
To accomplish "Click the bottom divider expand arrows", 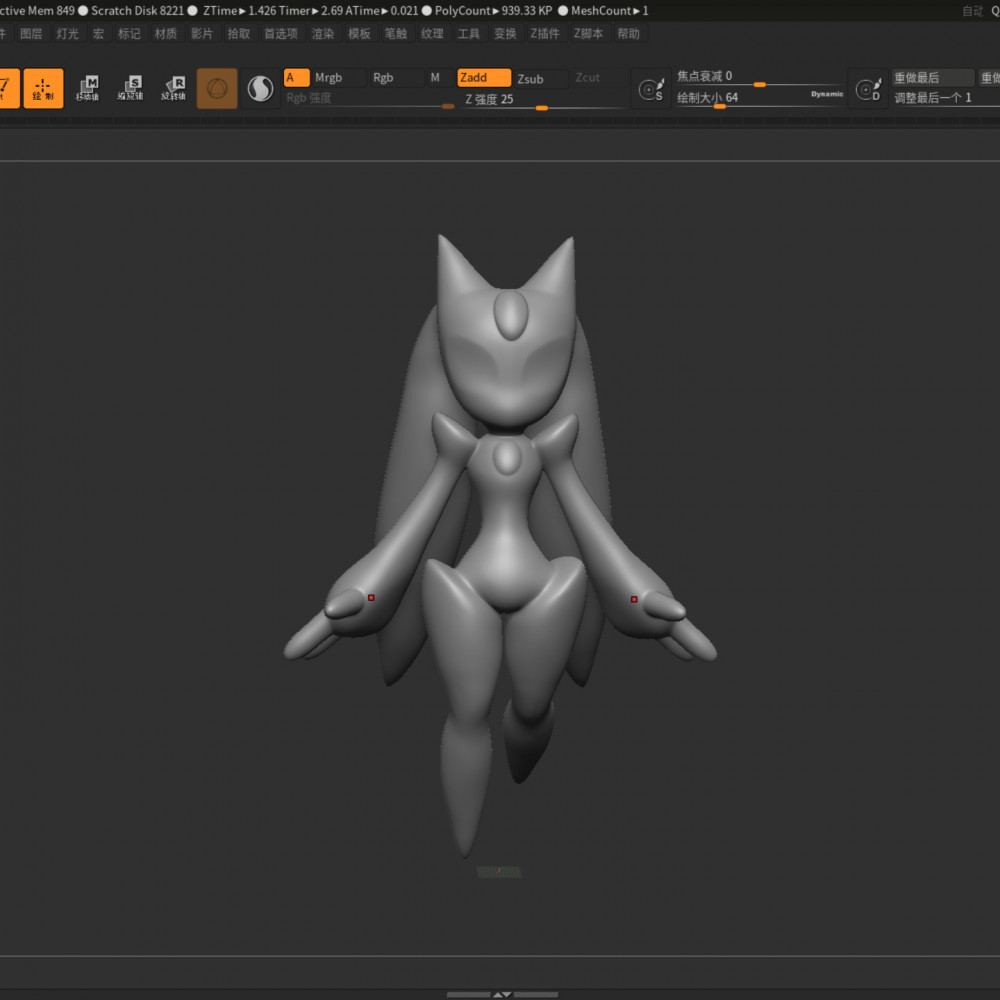I will (502, 994).
